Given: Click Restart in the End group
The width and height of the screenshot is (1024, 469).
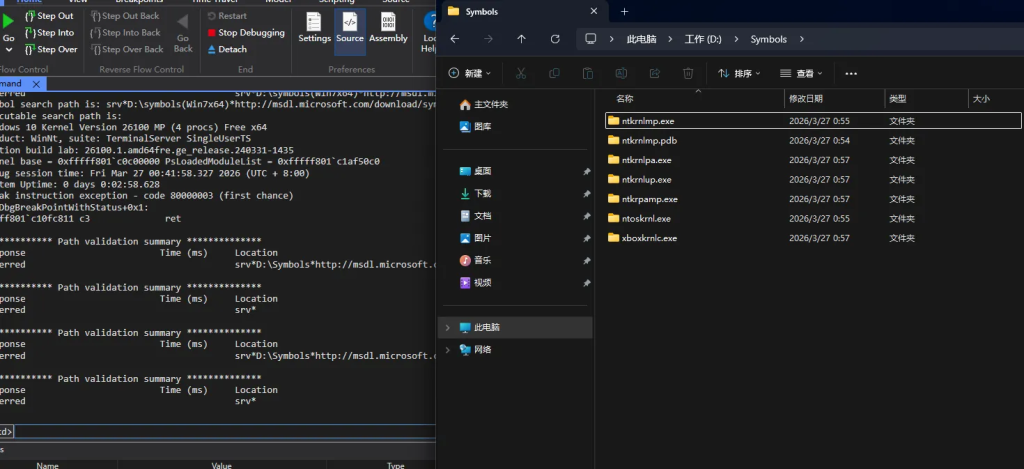Looking at the screenshot, I should pyautogui.click(x=227, y=16).
